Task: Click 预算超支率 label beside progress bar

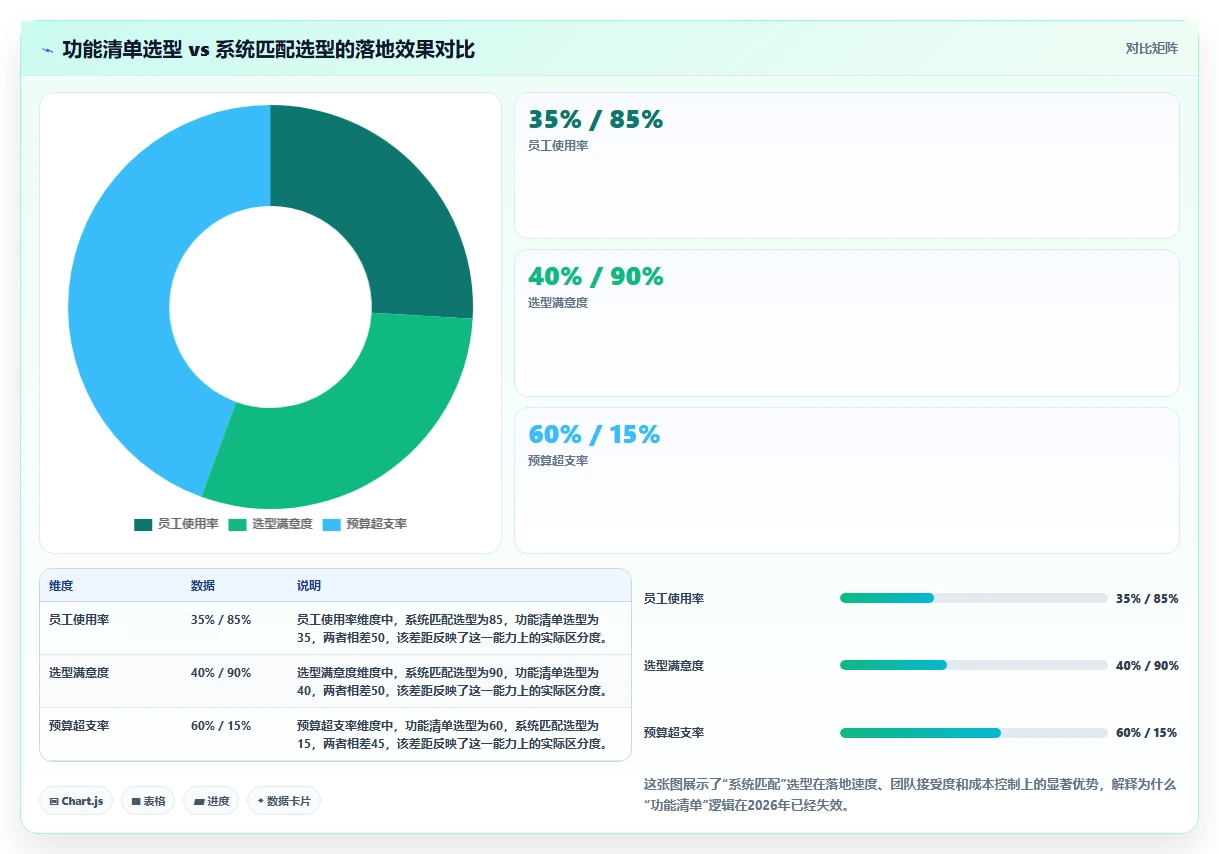Action: (x=674, y=732)
